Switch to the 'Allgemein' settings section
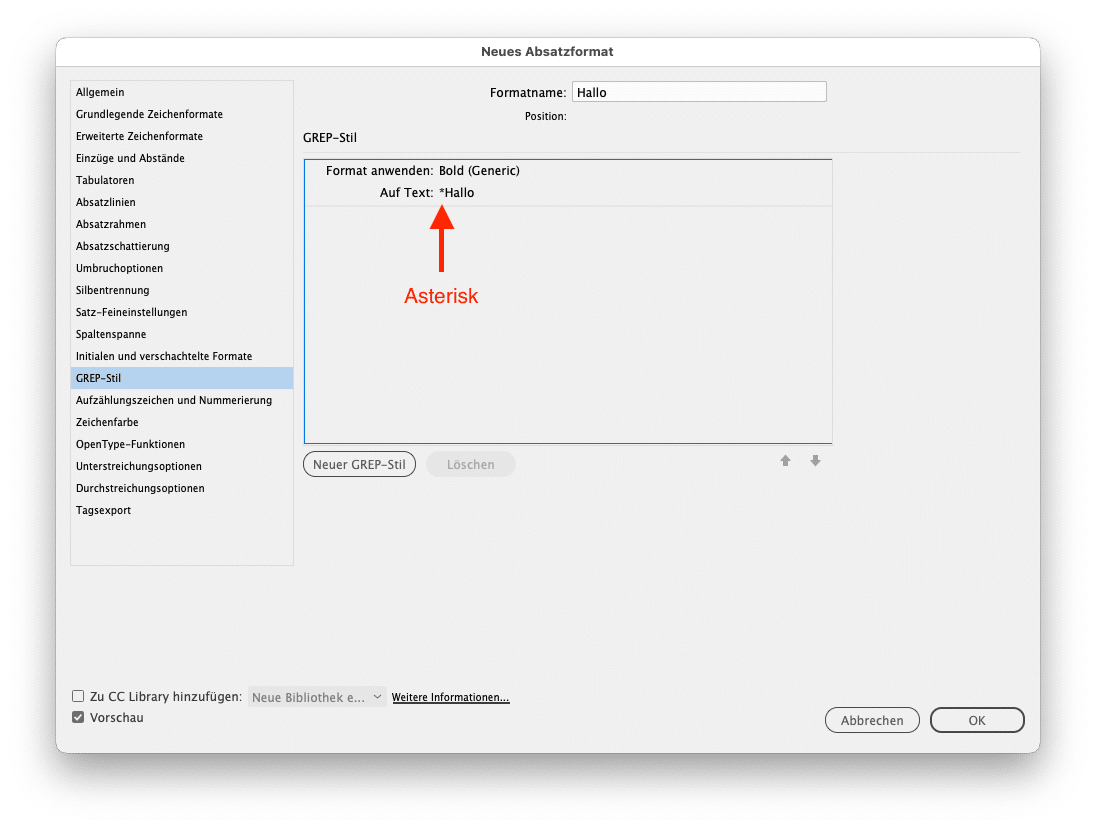 pos(100,92)
